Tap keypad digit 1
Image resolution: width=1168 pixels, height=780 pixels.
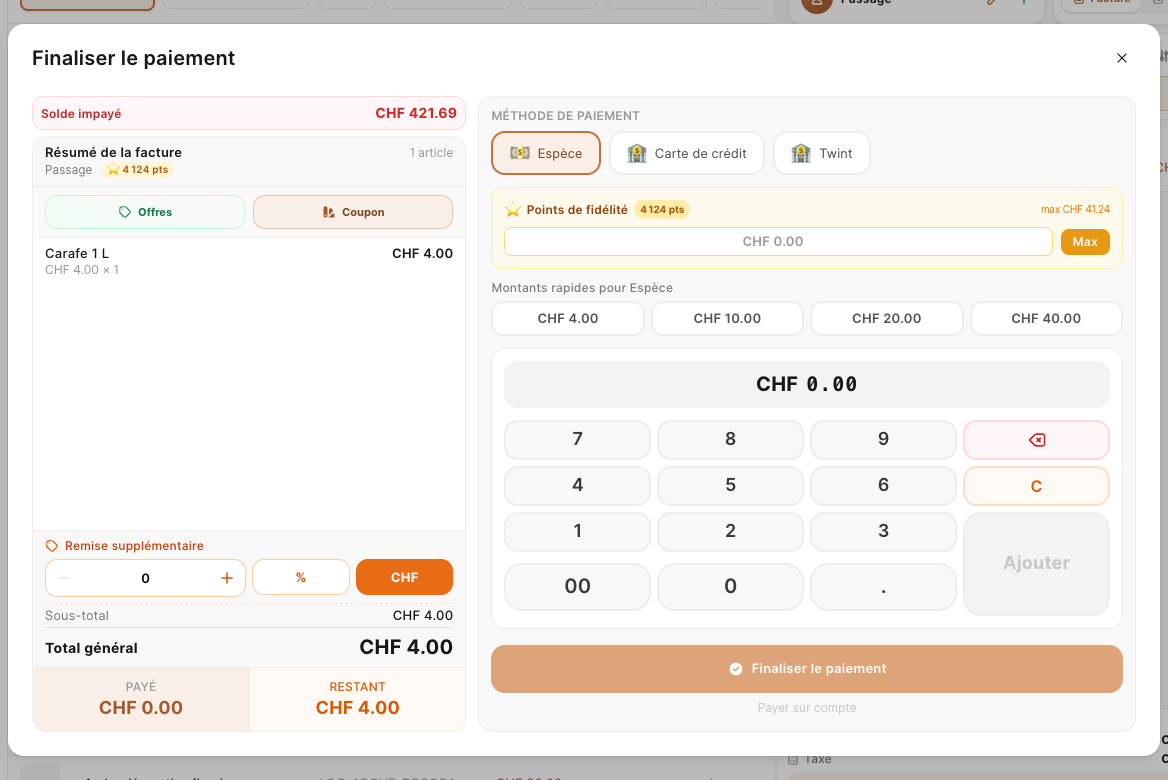click(577, 532)
